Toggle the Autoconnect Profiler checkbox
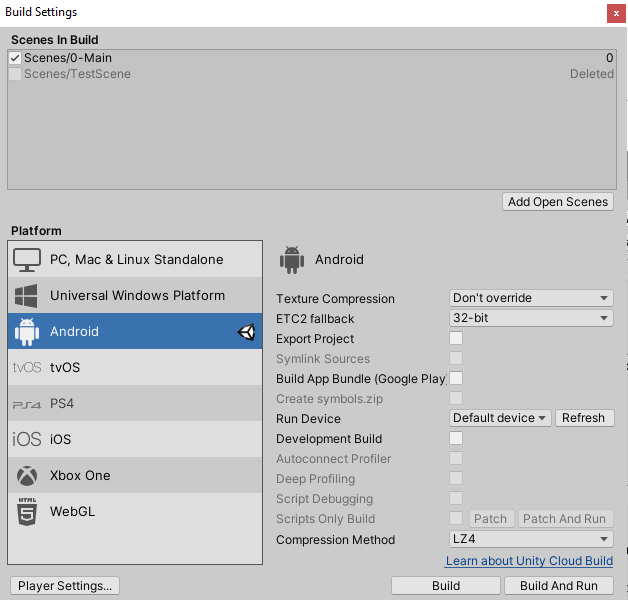Viewport: 628px width, 600px height. [x=456, y=459]
